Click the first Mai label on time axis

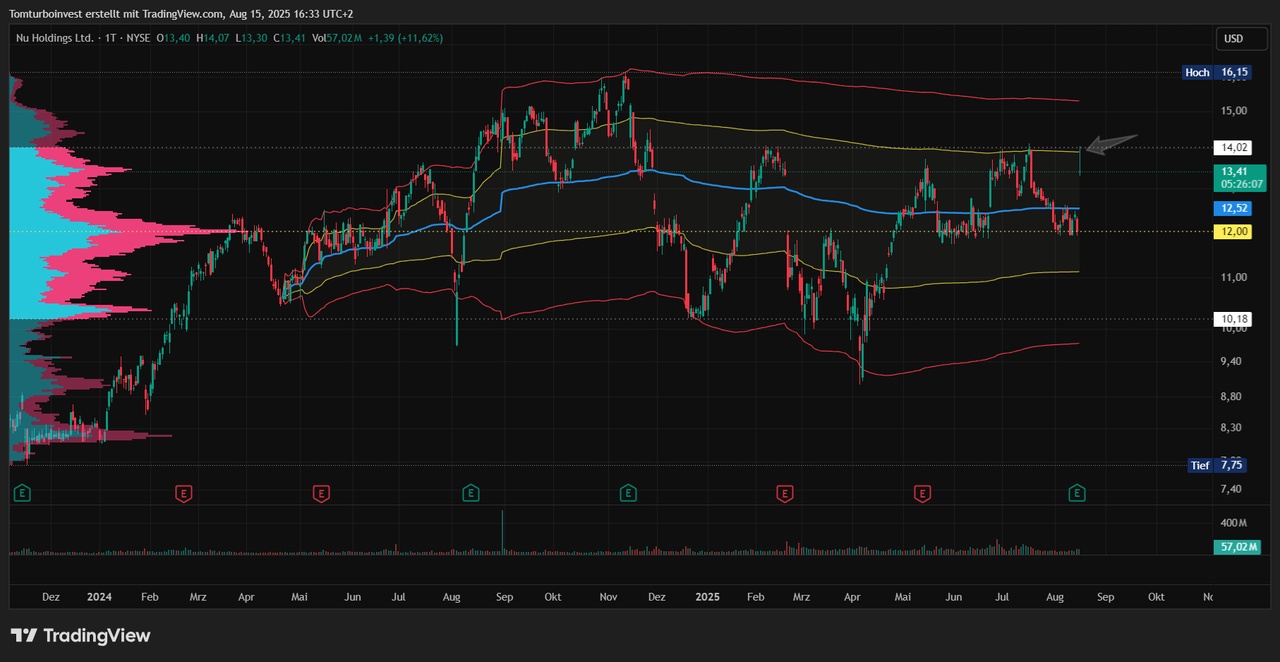[299, 597]
